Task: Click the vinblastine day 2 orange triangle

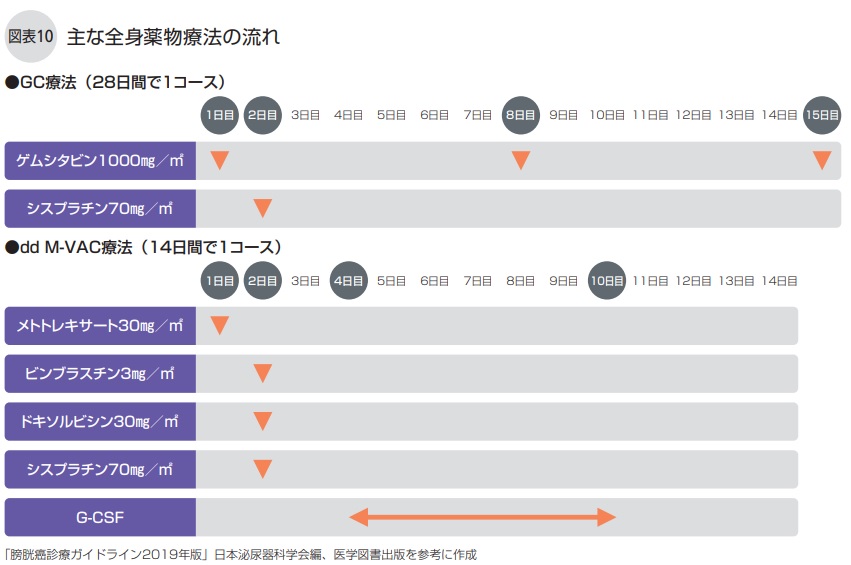Action: [262, 373]
